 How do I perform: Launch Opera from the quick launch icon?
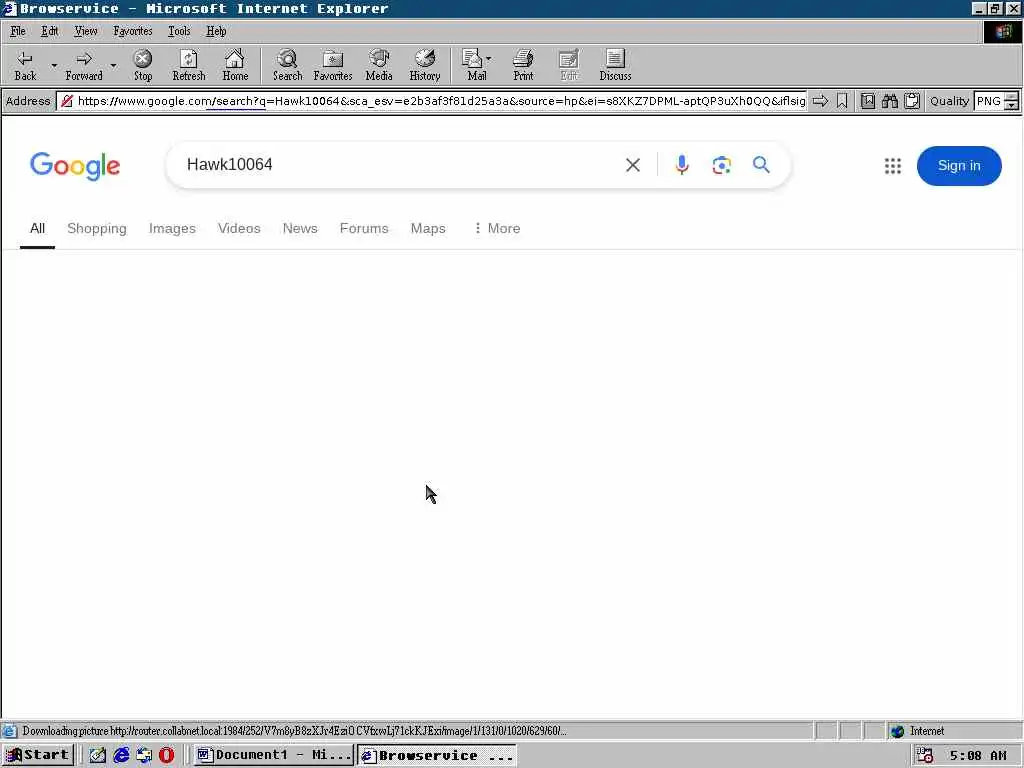point(167,756)
